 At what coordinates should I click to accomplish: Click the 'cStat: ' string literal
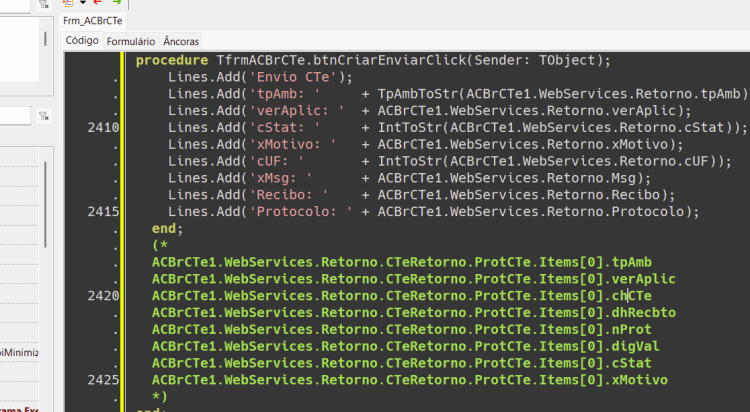285,128
